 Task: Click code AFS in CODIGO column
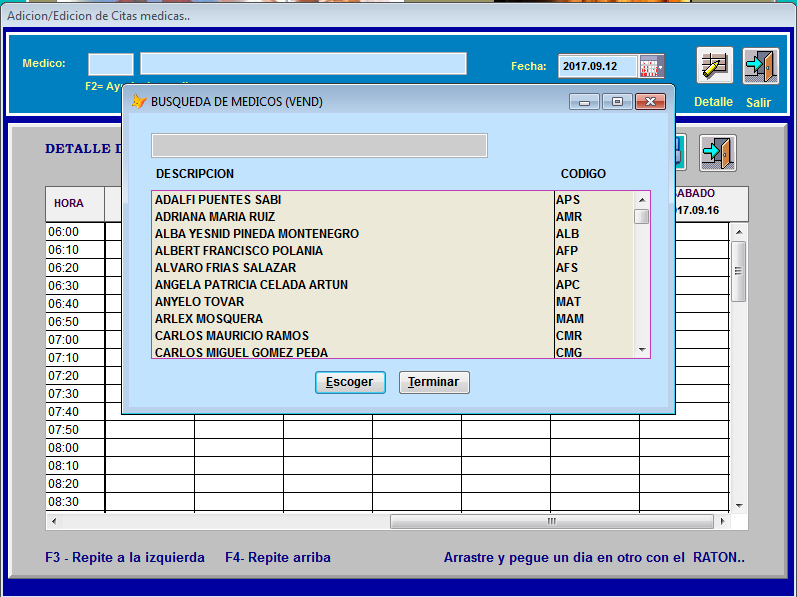[x=567, y=268]
